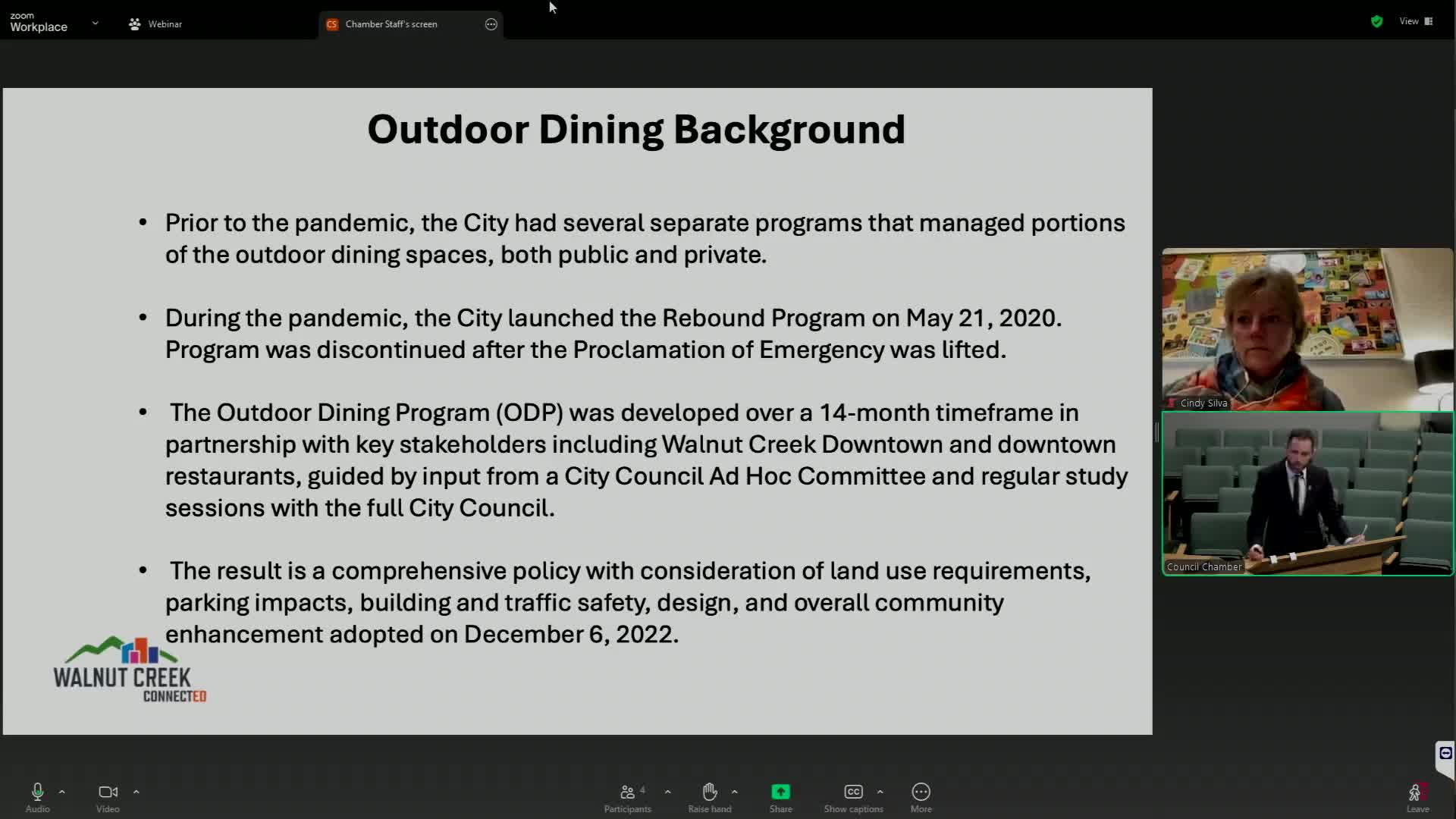
Task: Toggle Show captions on
Action: tap(853, 792)
